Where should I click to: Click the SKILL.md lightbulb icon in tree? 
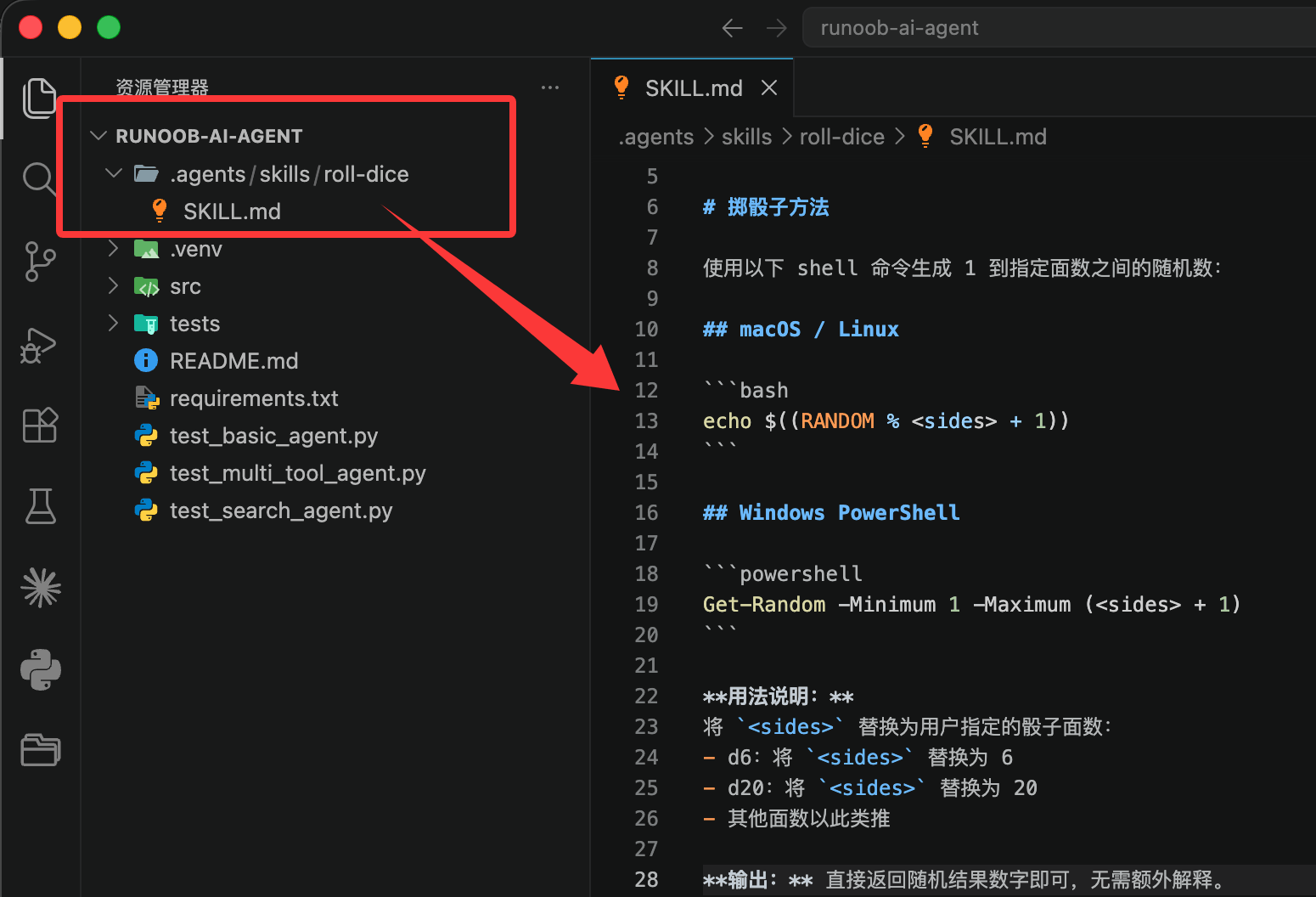tap(159, 211)
